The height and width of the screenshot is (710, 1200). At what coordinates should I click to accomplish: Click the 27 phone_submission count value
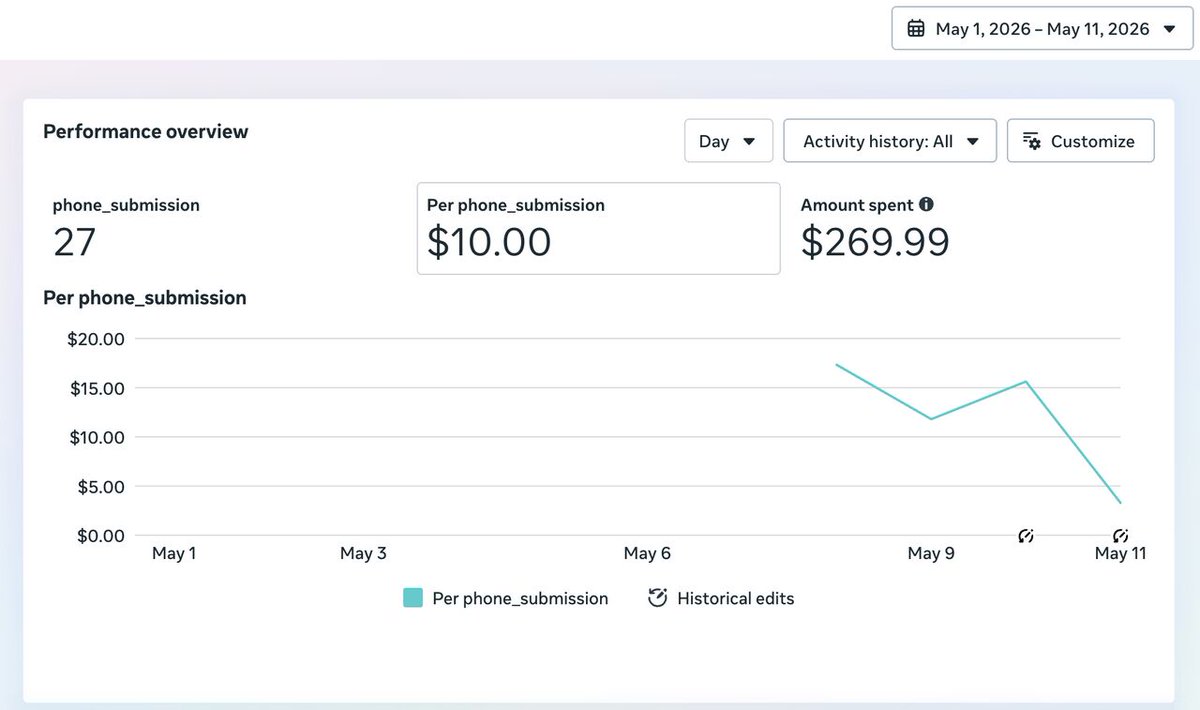pyautogui.click(x=74, y=242)
